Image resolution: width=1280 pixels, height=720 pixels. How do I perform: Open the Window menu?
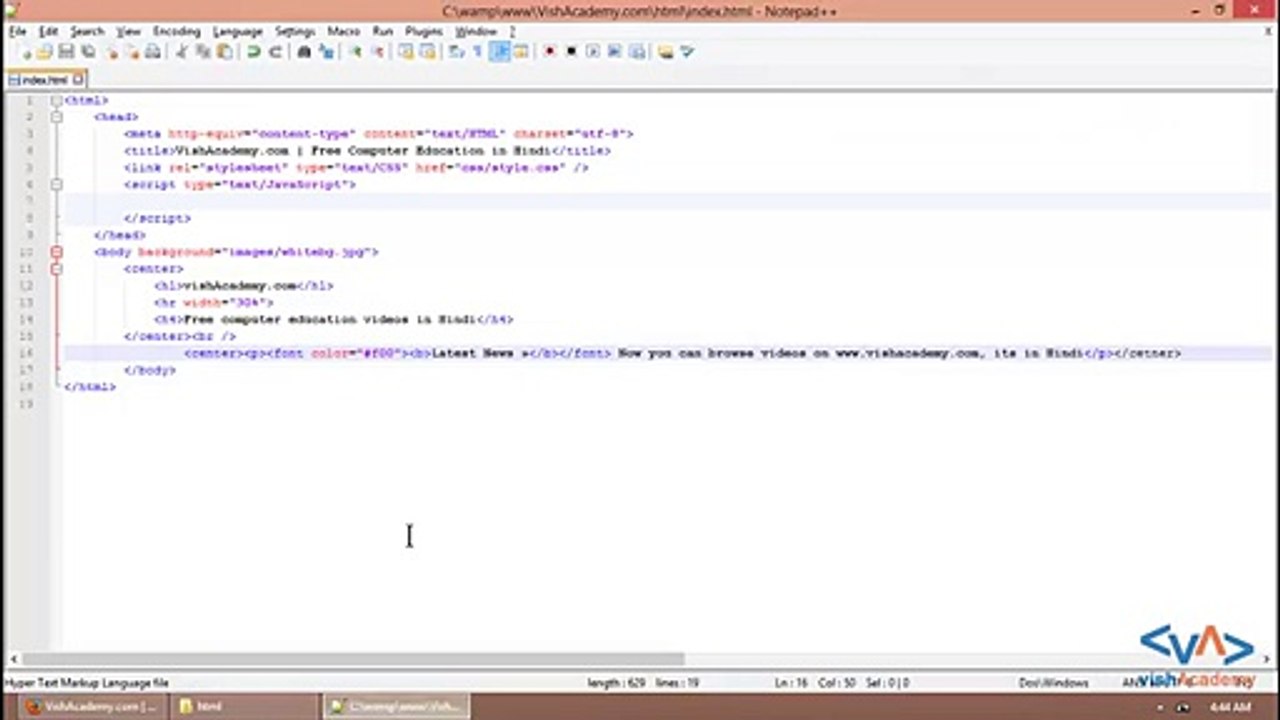click(x=476, y=32)
